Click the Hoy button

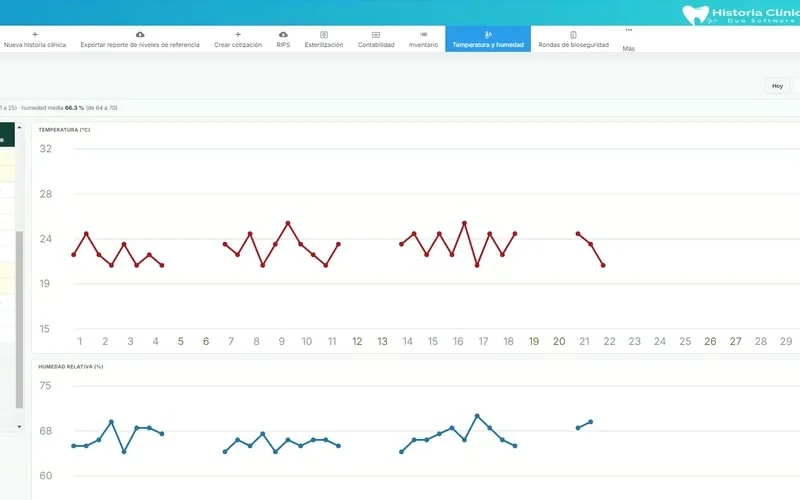click(x=777, y=86)
